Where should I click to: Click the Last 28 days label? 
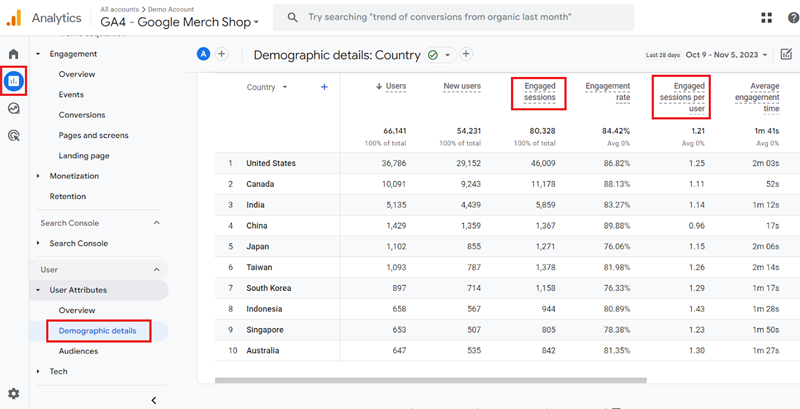663,55
